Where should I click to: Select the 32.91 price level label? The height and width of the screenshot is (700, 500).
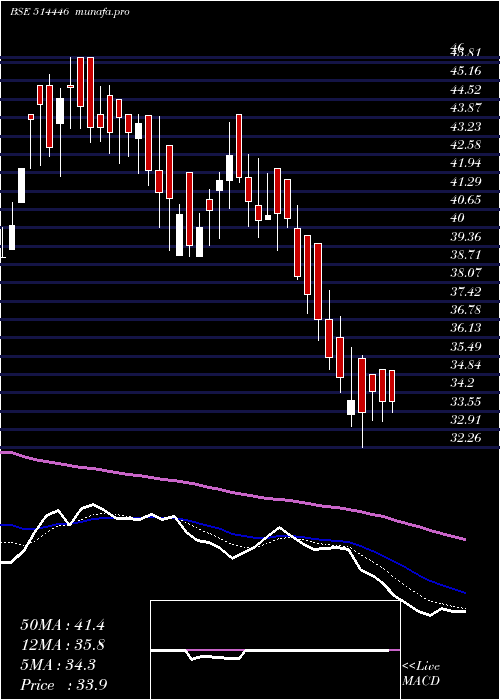466,420
